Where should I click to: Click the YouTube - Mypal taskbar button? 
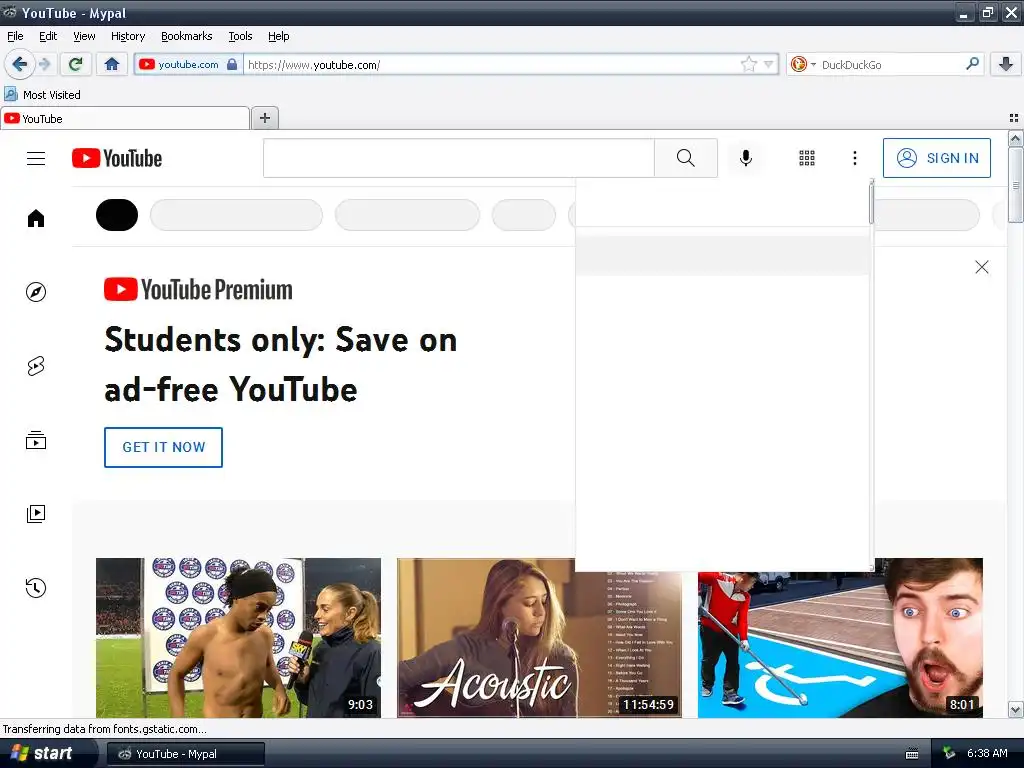185,754
